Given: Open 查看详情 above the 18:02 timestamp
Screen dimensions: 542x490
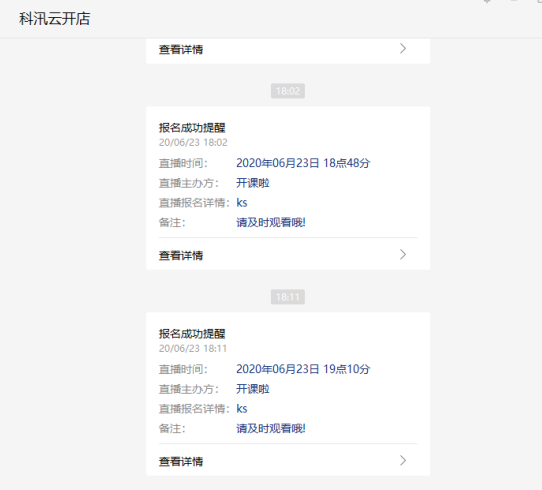Looking at the screenshot, I should 181,49.
